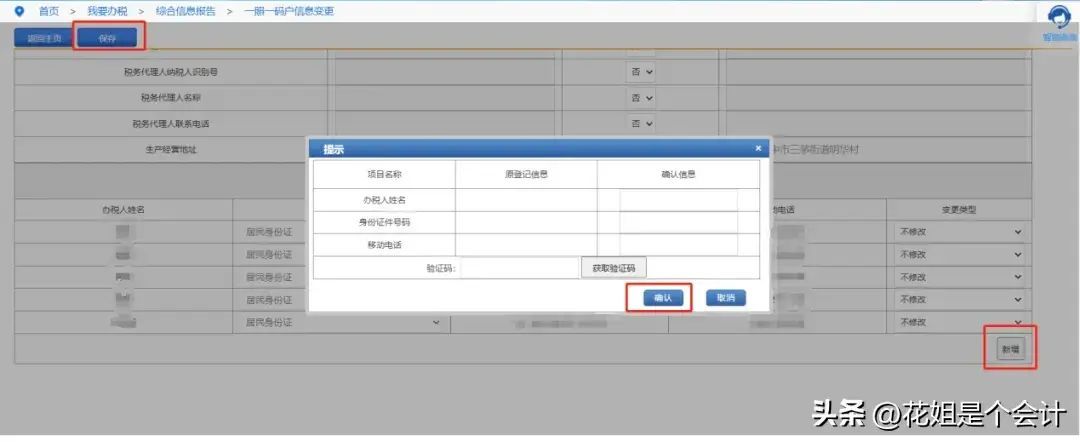This screenshot has height=442, width=1080.
Task: Click 确认 button in the dialog
Action: 662,298
